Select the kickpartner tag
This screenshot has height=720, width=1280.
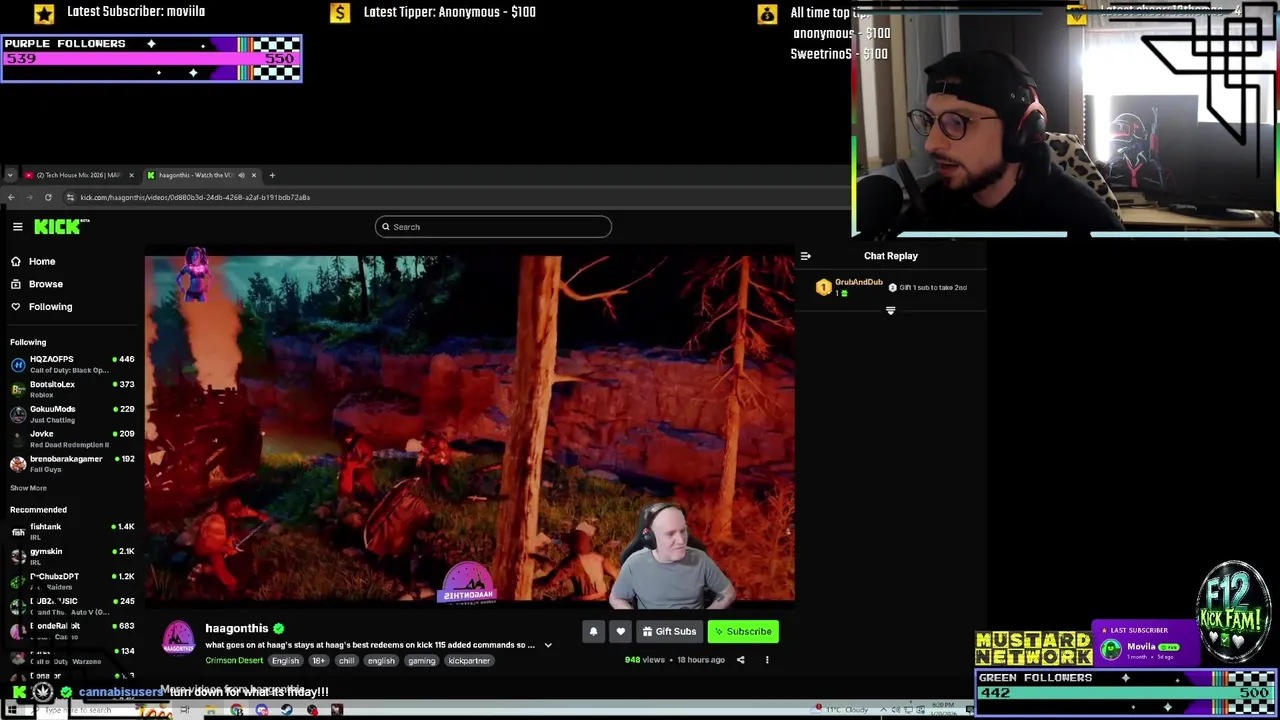(469, 661)
